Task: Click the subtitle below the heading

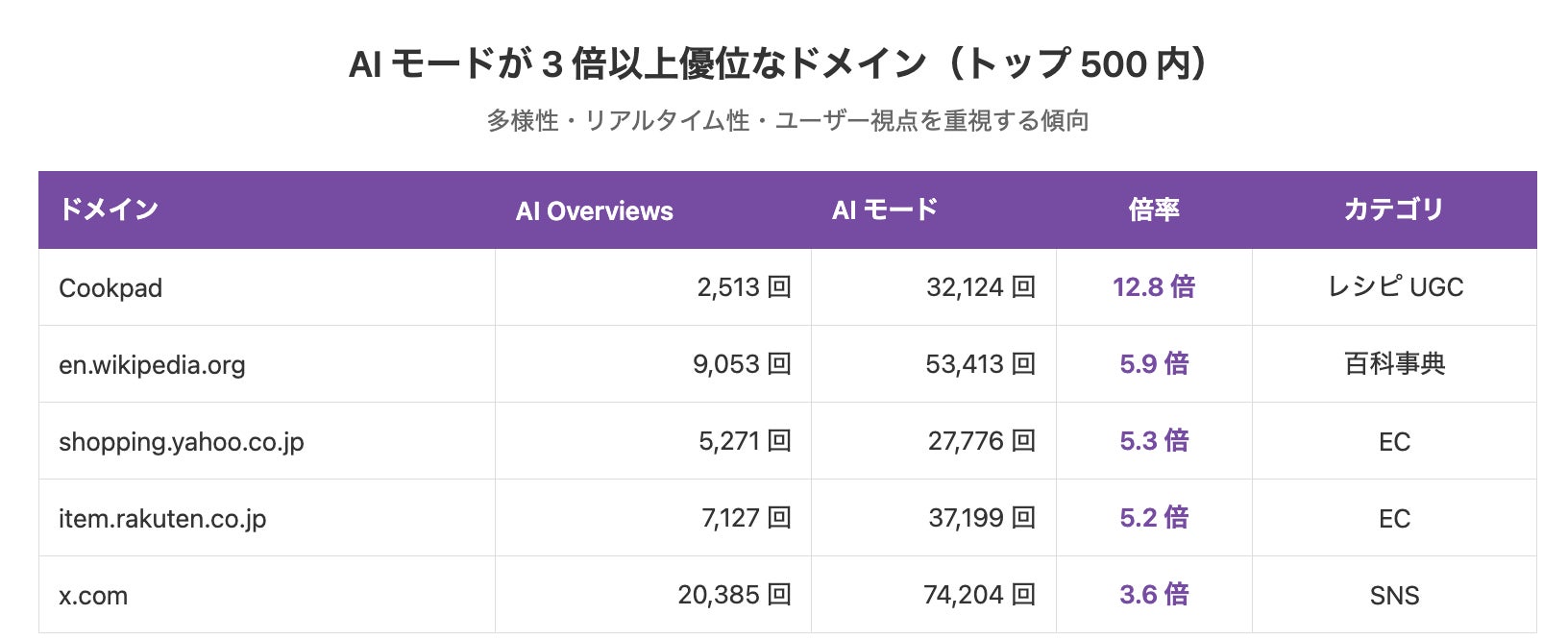Action: (787, 120)
